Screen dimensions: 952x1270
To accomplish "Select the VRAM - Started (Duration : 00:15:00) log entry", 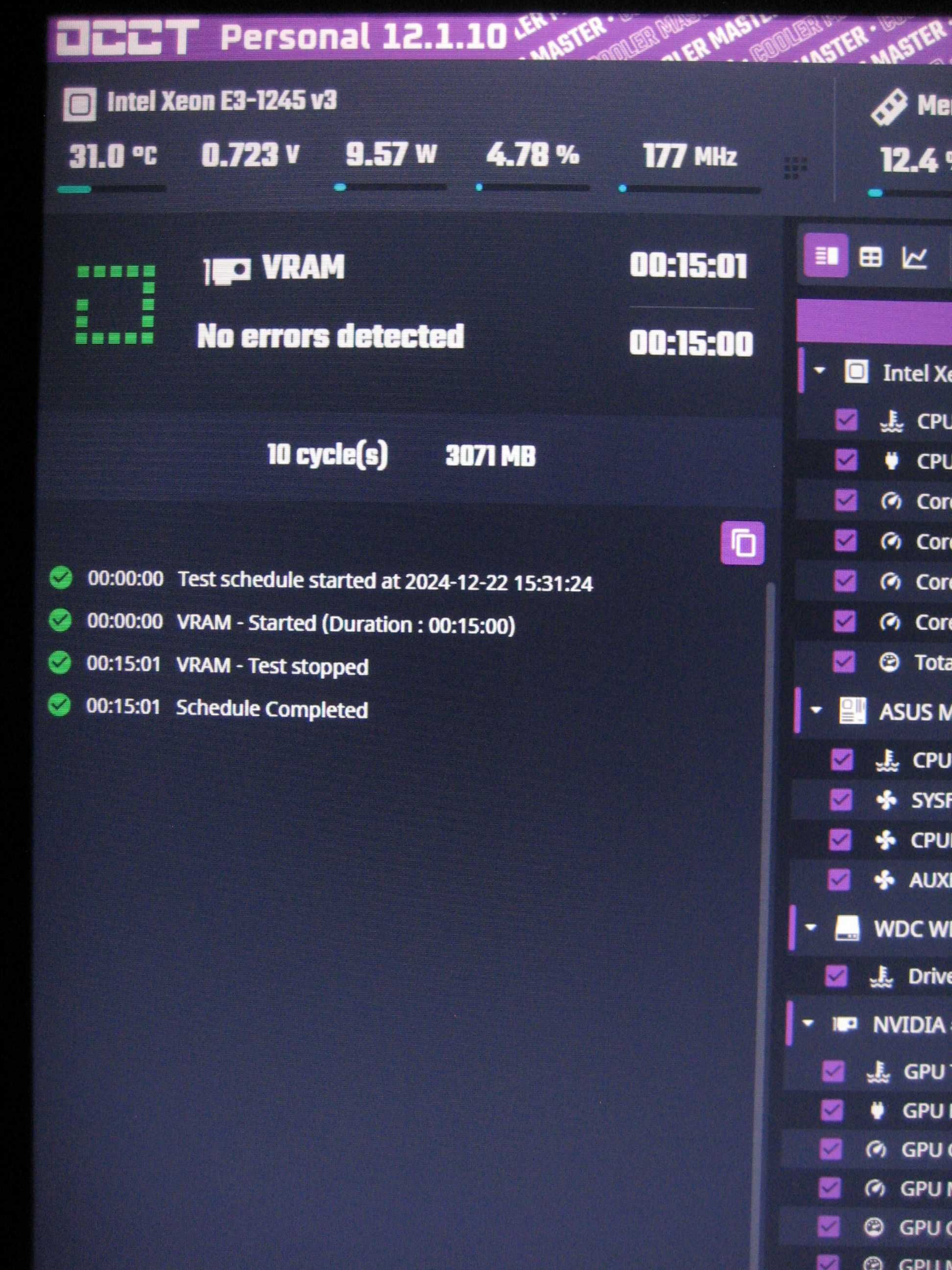I will tap(345, 624).
